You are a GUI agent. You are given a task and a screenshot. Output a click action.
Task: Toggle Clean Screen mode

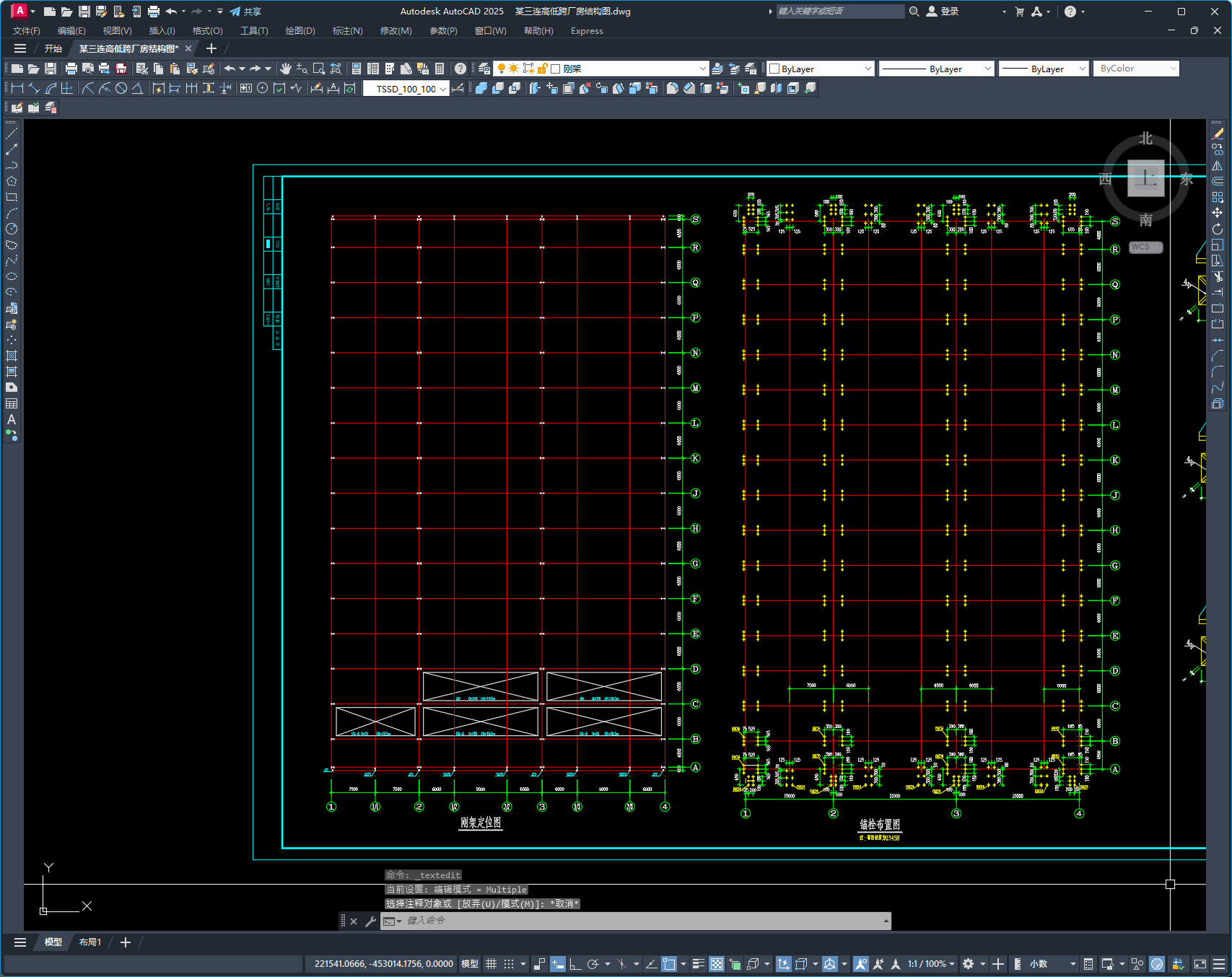[x=1200, y=964]
